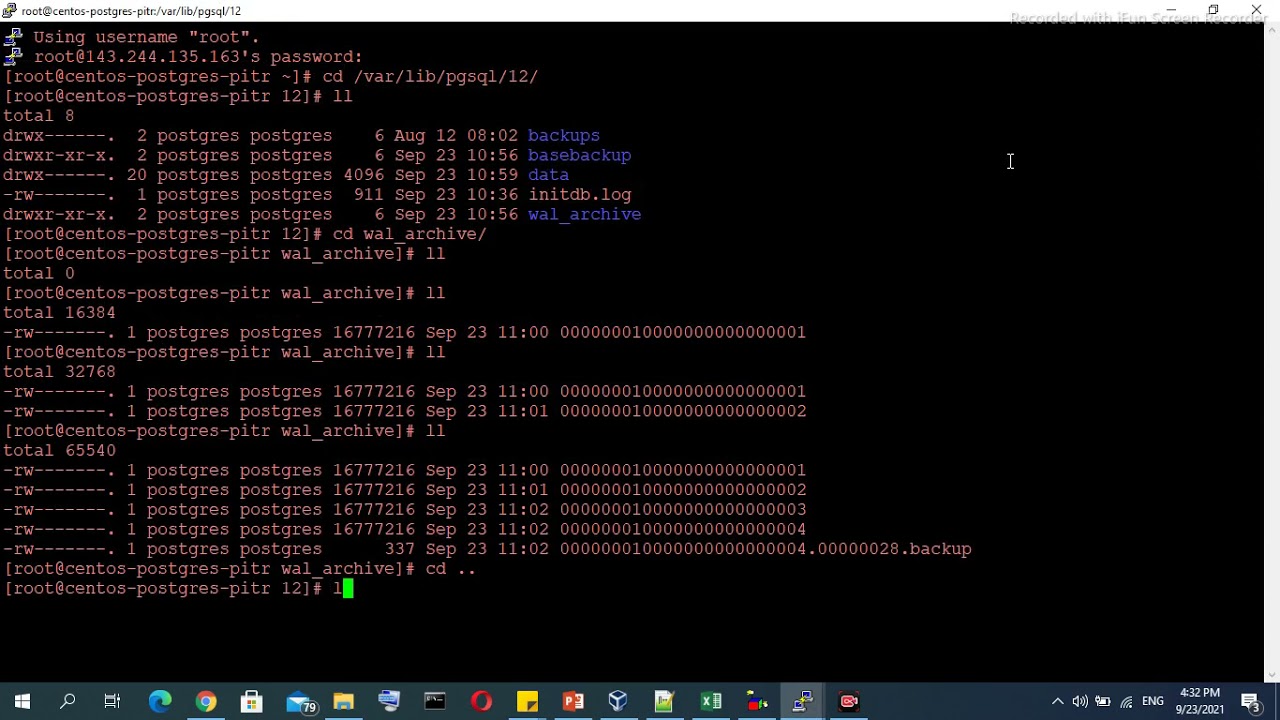Open network settings tray icon
Image resolution: width=1280 pixels, height=720 pixels.
tap(1127, 701)
